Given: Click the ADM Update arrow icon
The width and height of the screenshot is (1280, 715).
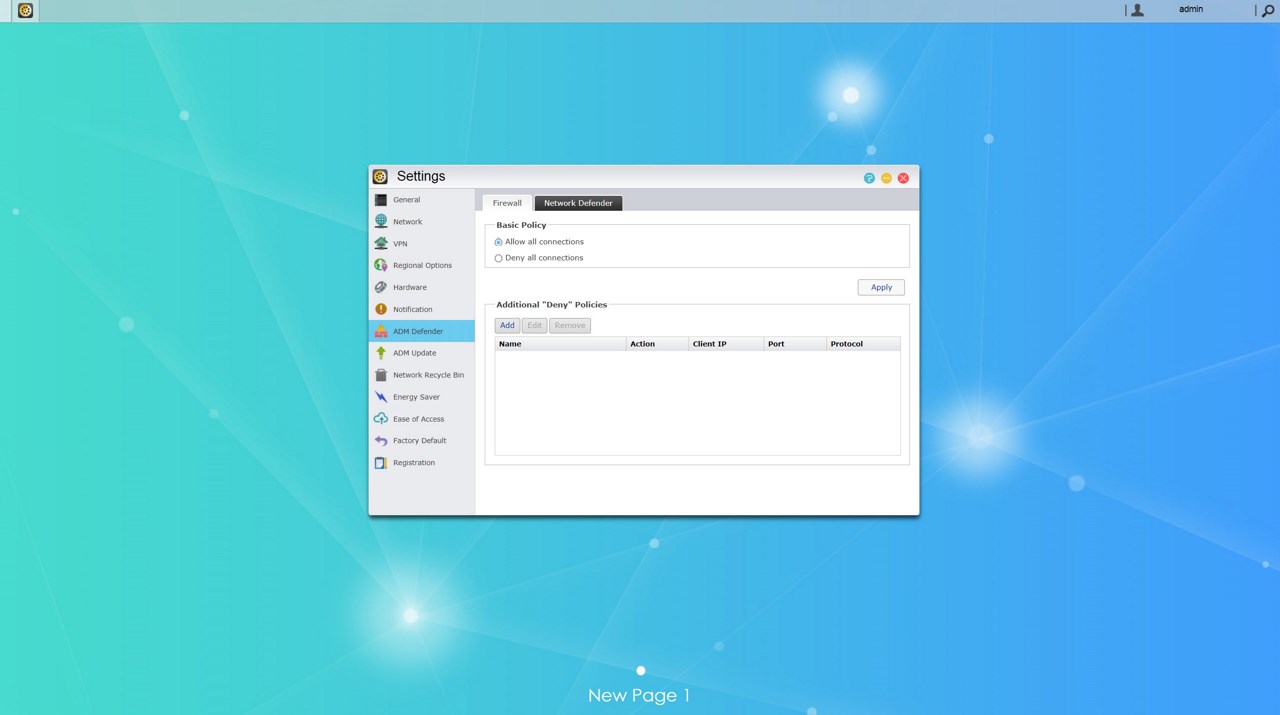Looking at the screenshot, I should coord(380,353).
